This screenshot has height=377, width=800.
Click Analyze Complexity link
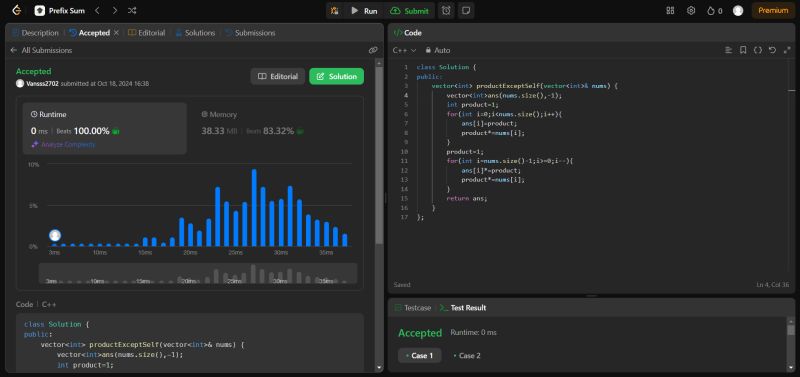63,144
